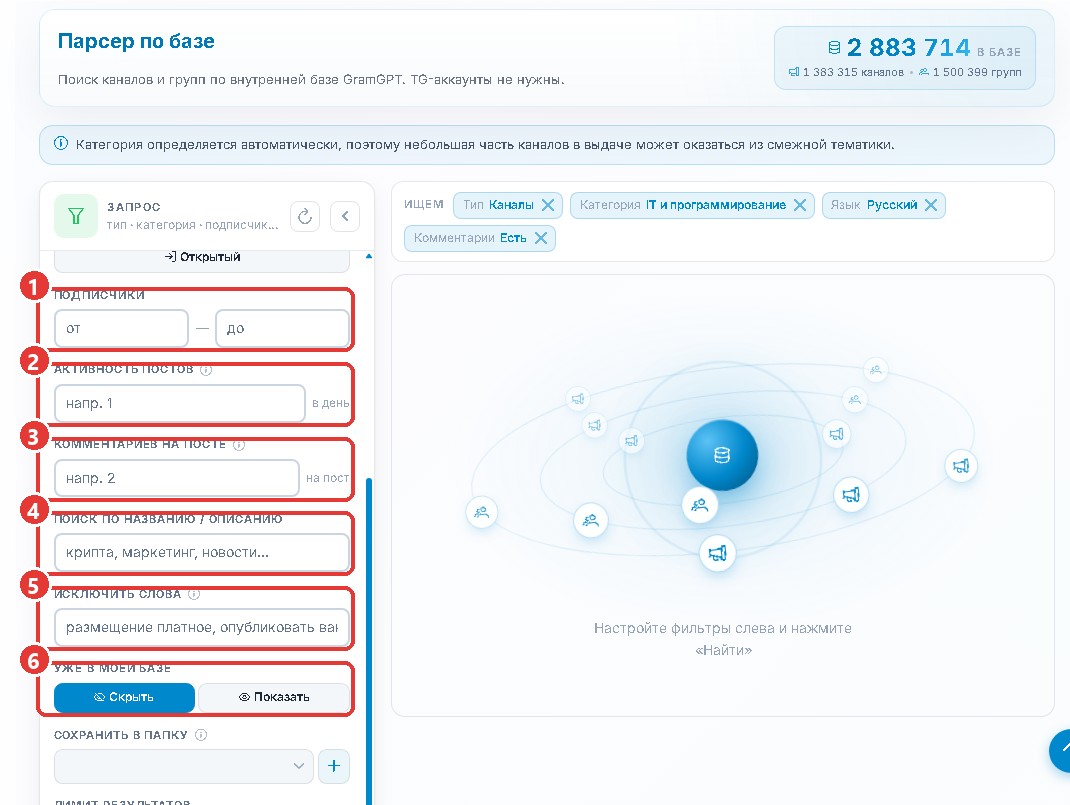
Task: Add a new folder with the plus button
Action: pyautogui.click(x=334, y=766)
